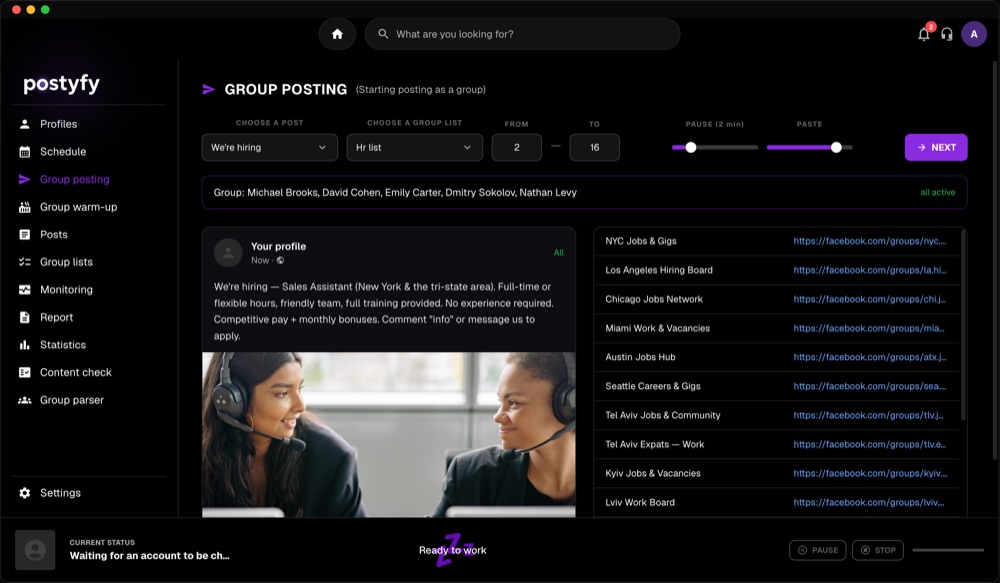Click the hiring post image thumbnail
1000x583 pixels.
point(389,434)
